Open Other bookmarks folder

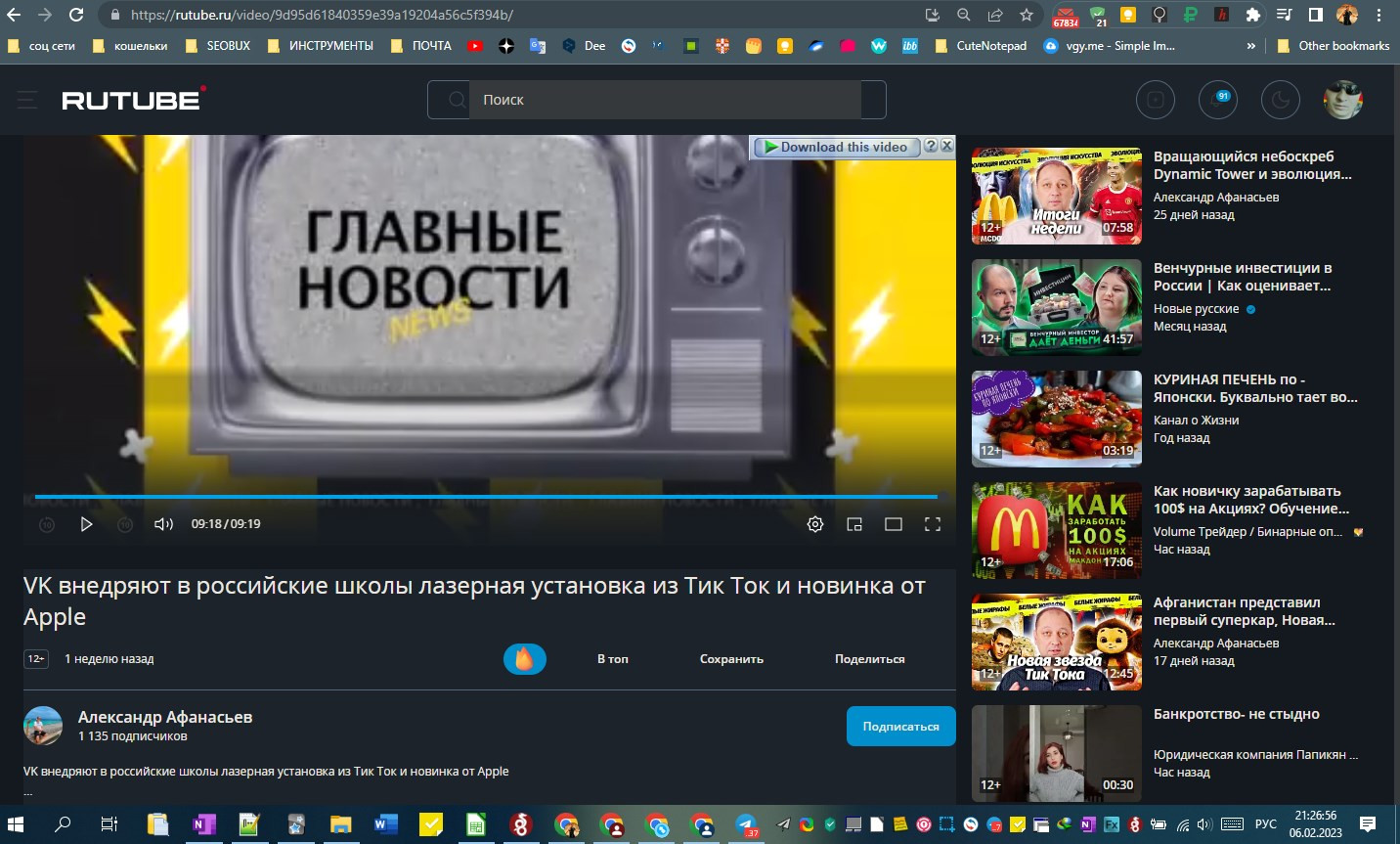[1334, 46]
